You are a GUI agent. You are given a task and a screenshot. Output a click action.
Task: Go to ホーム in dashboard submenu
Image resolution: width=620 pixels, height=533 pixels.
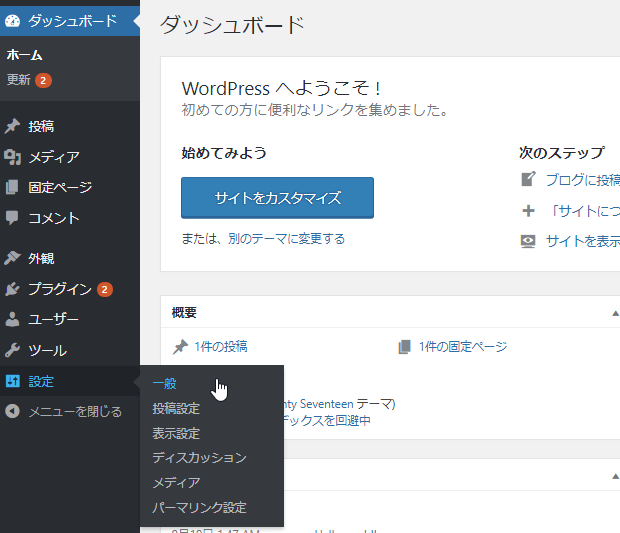pyautogui.click(x=24, y=55)
